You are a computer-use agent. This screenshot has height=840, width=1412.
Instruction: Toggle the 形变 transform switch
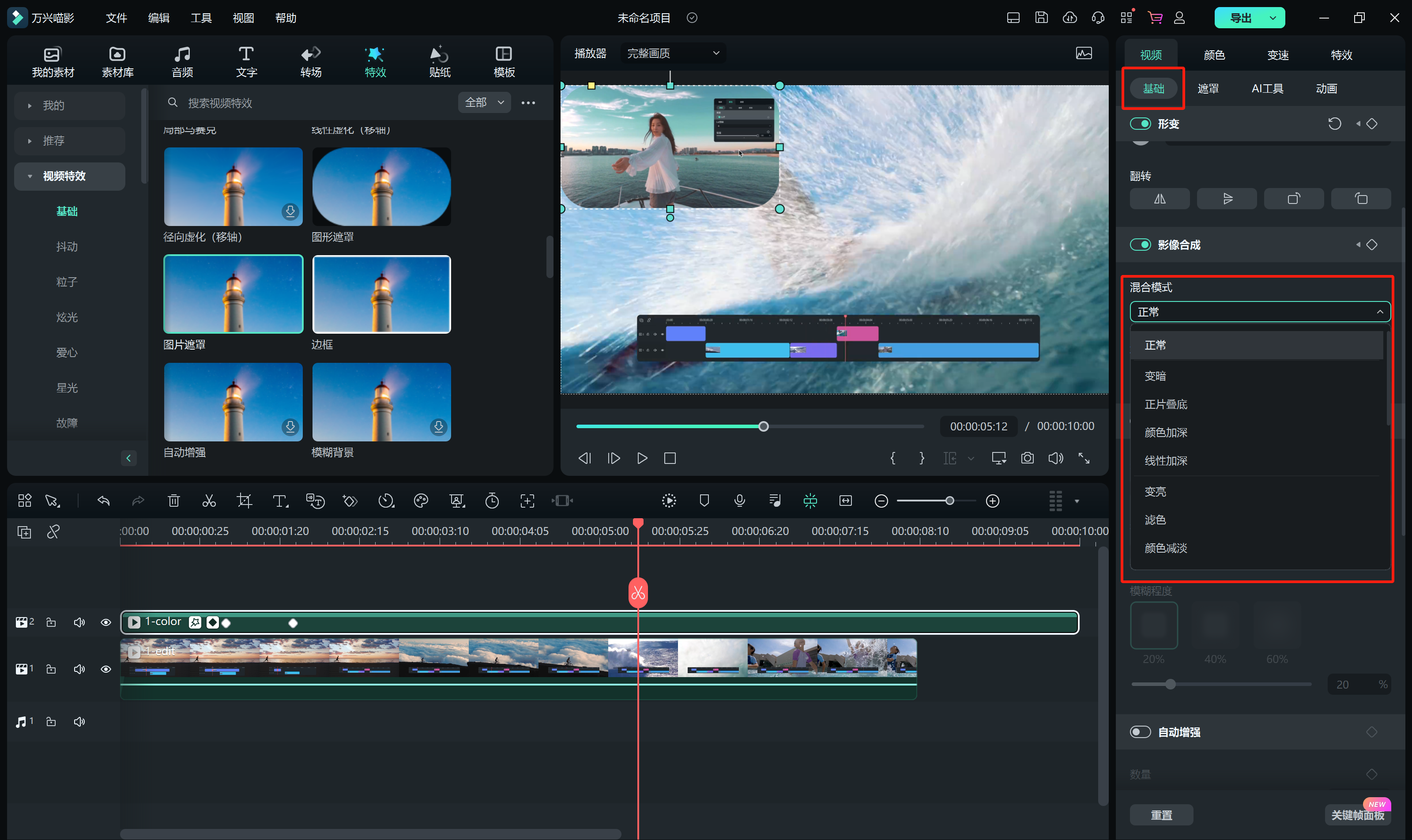click(x=1141, y=124)
